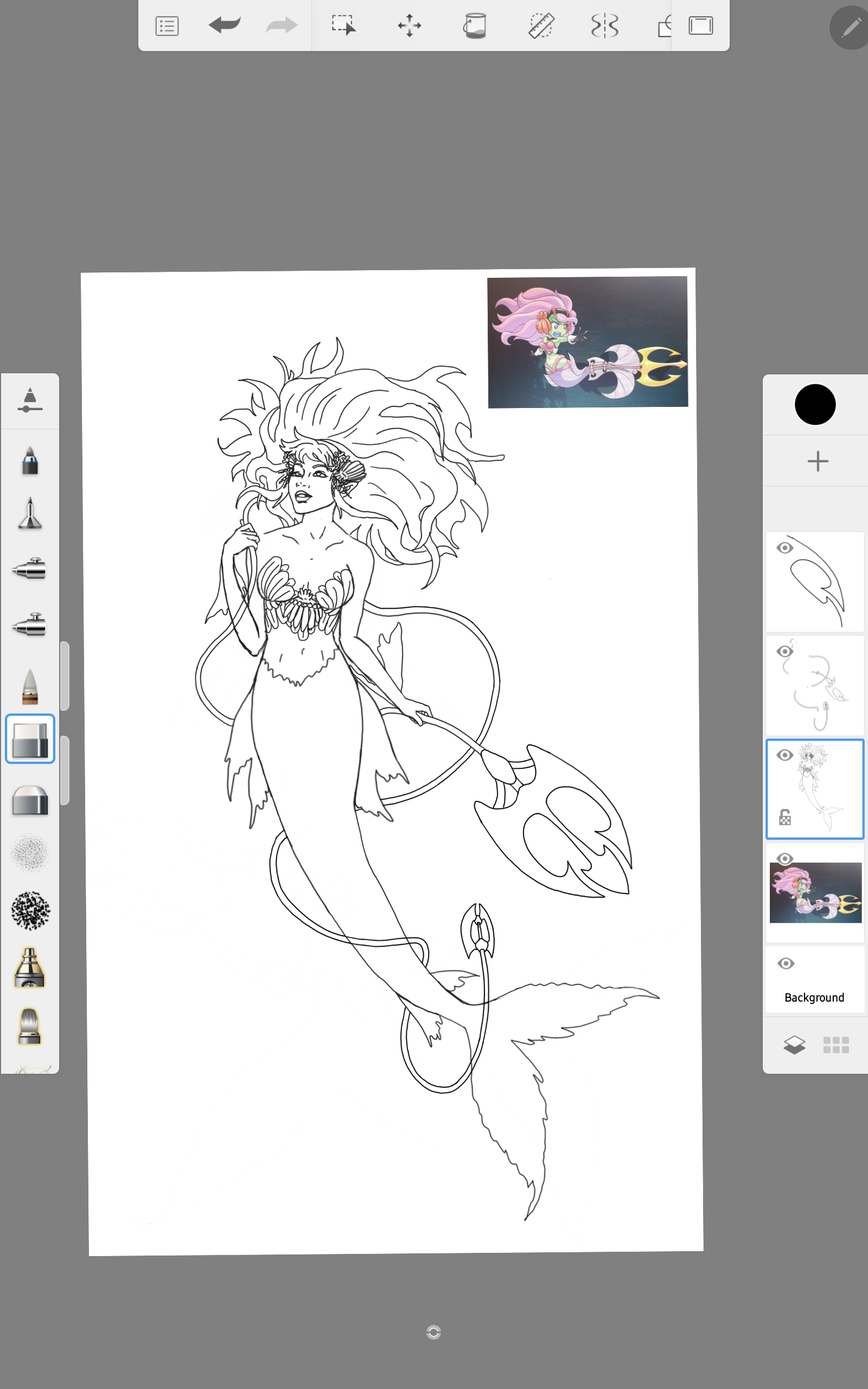Pick the second airbrush tool
This screenshot has height=1389, width=868.
coord(29,625)
